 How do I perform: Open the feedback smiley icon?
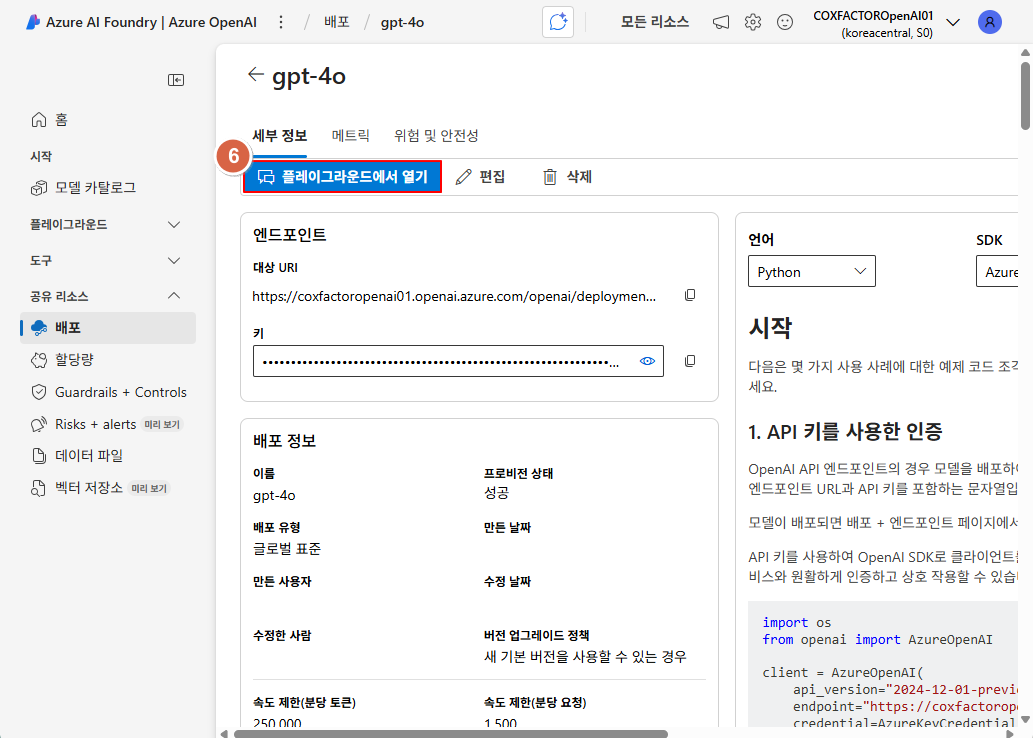click(x=785, y=22)
